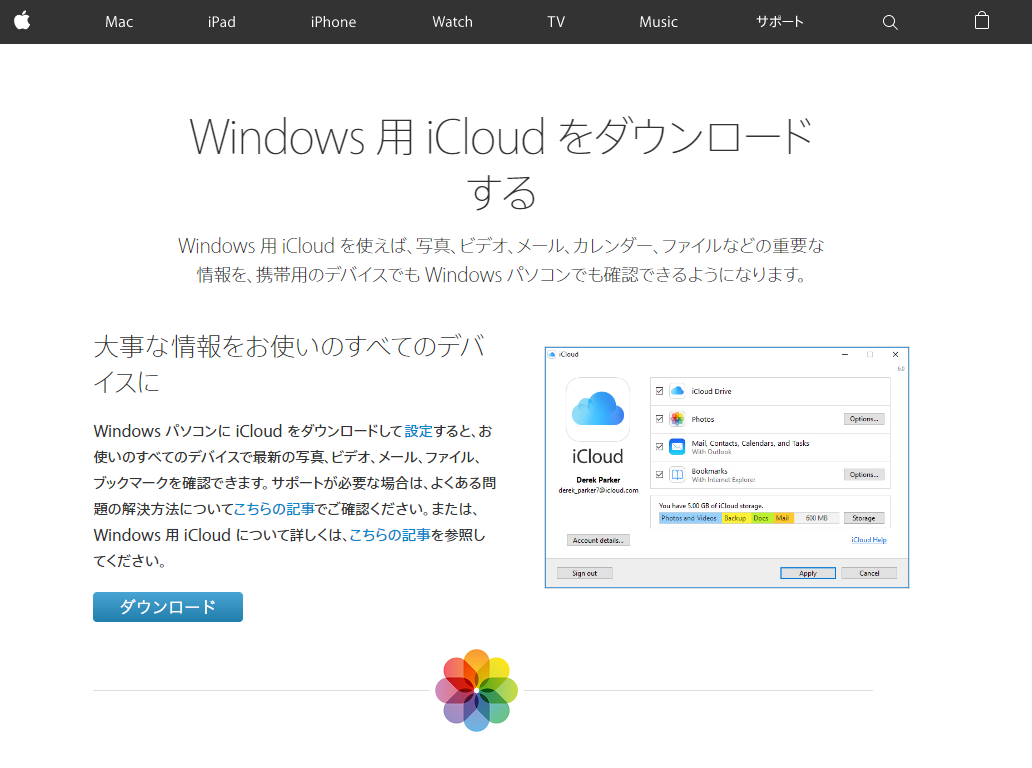
Task: Toggle the Photos checkbox
Action: 659,419
